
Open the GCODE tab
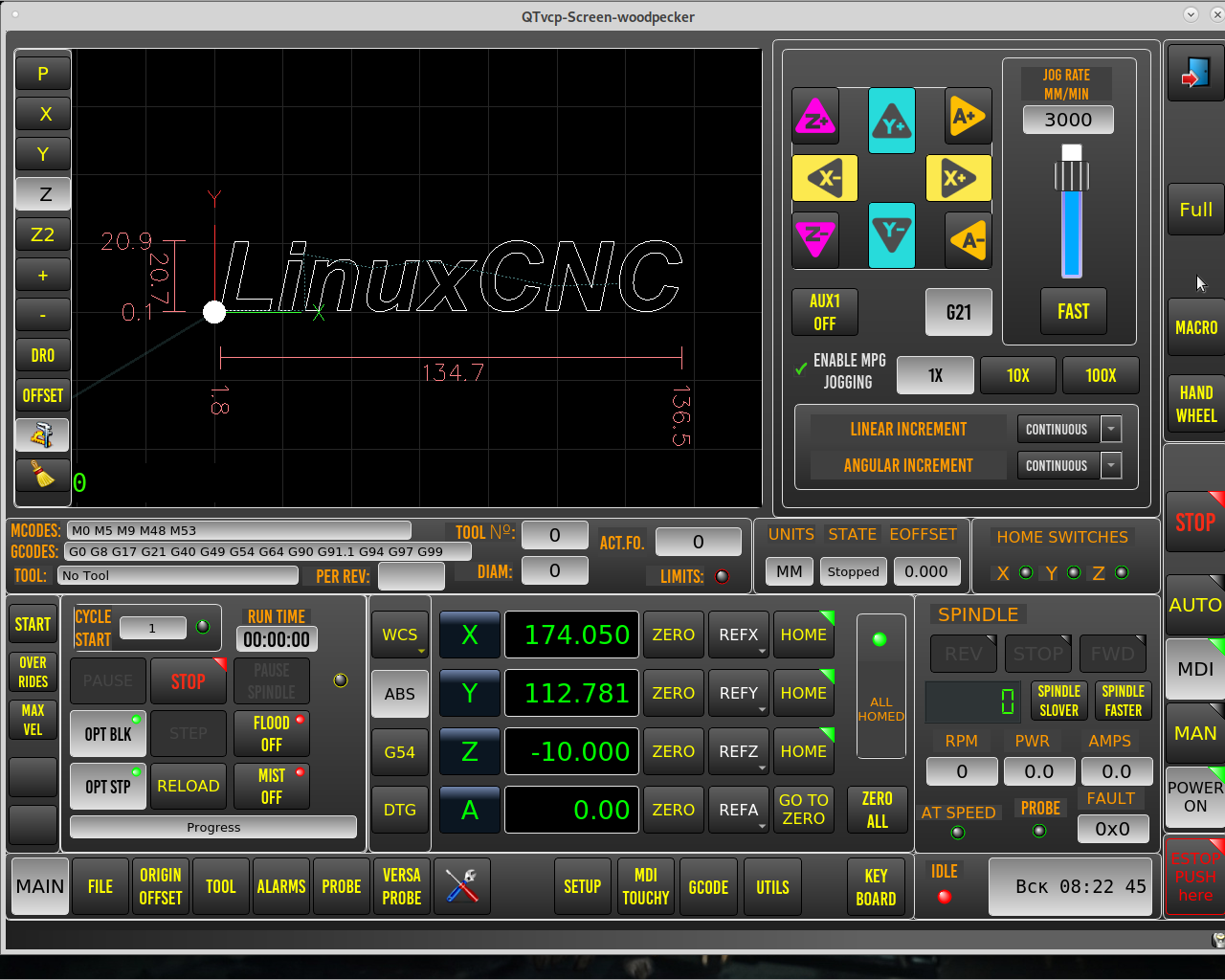pos(709,886)
